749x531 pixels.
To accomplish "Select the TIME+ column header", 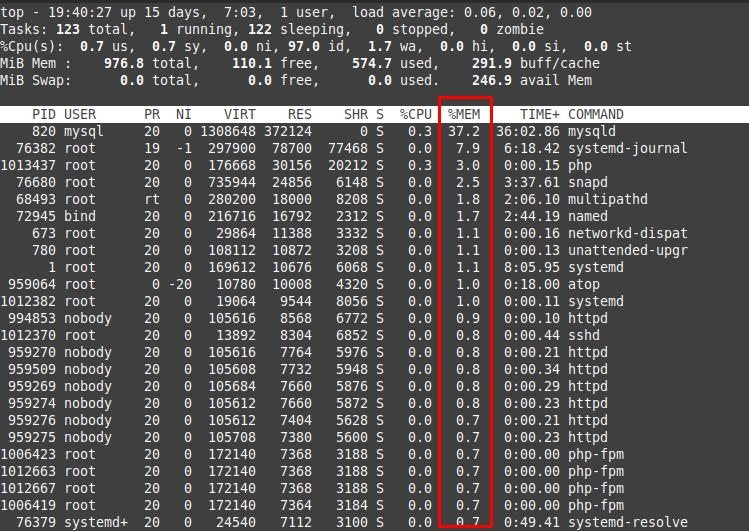I will (x=540, y=114).
